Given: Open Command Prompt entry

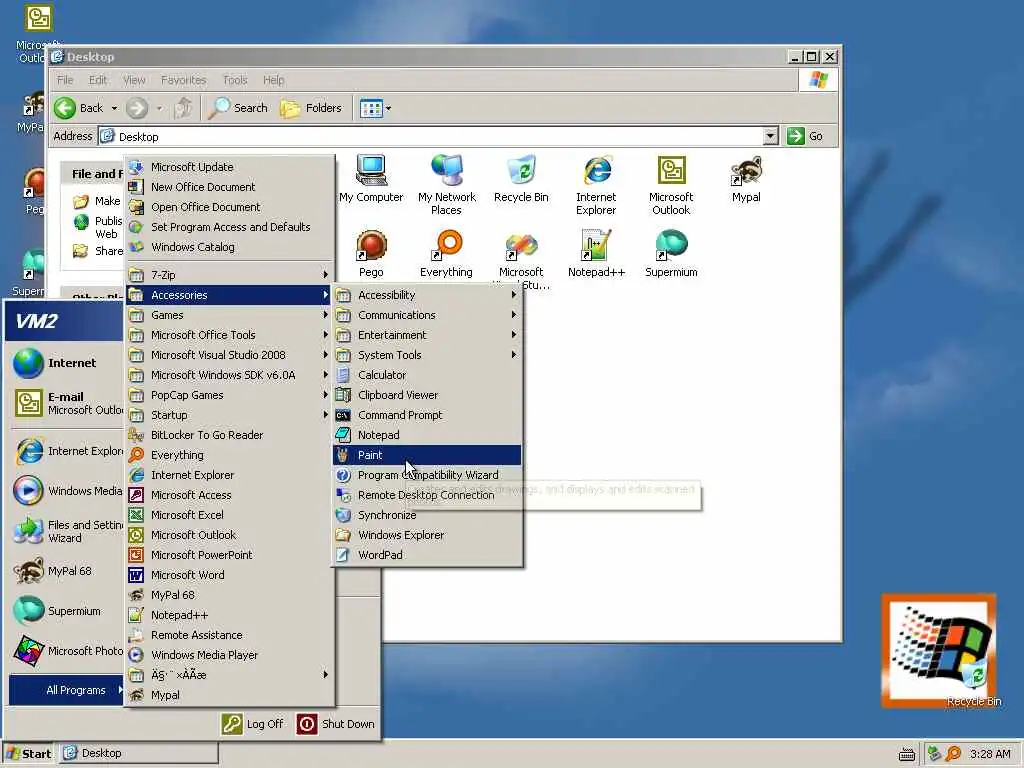Looking at the screenshot, I should coord(427,415).
